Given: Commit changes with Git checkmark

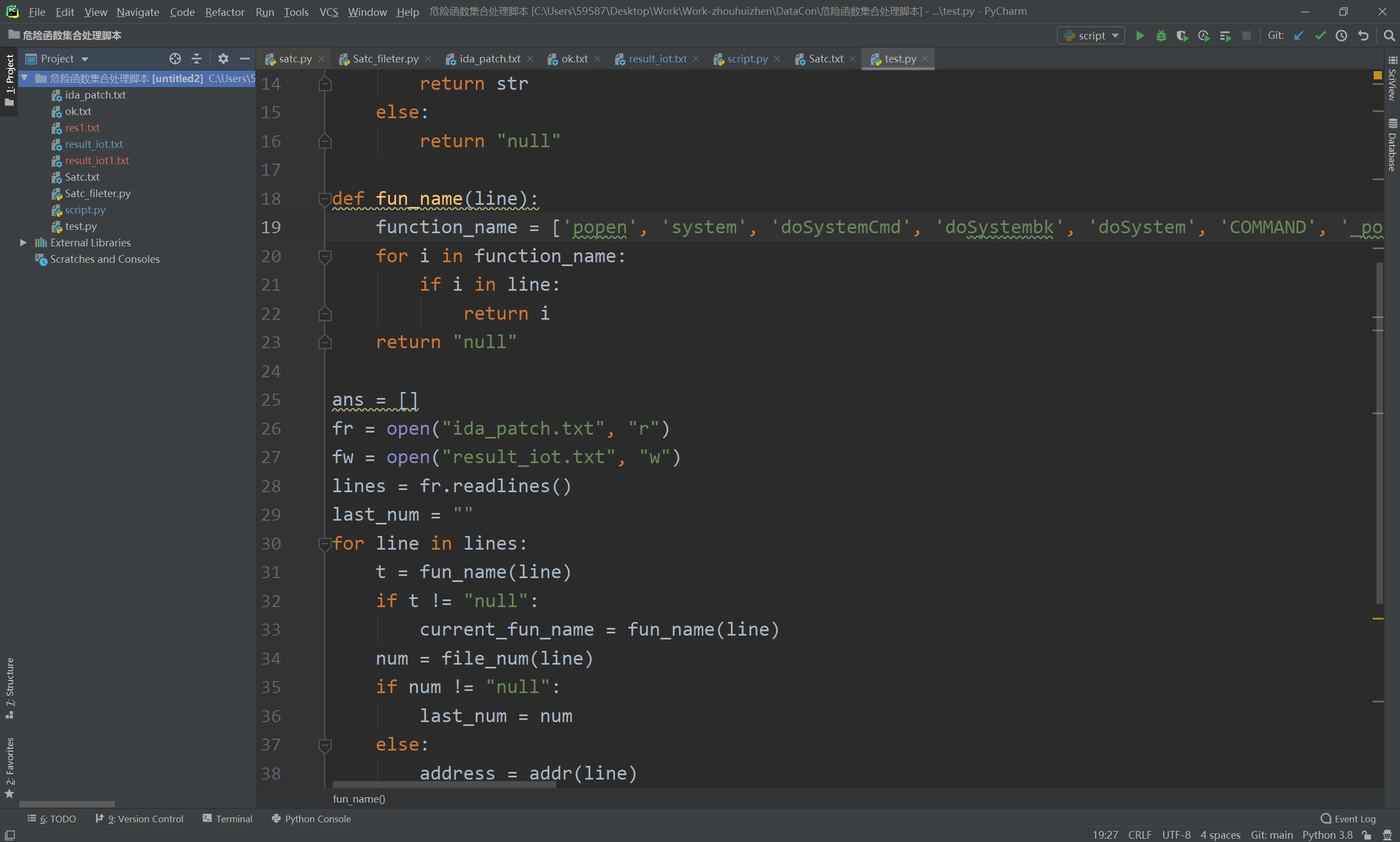Looking at the screenshot, I should (1320, 36).
